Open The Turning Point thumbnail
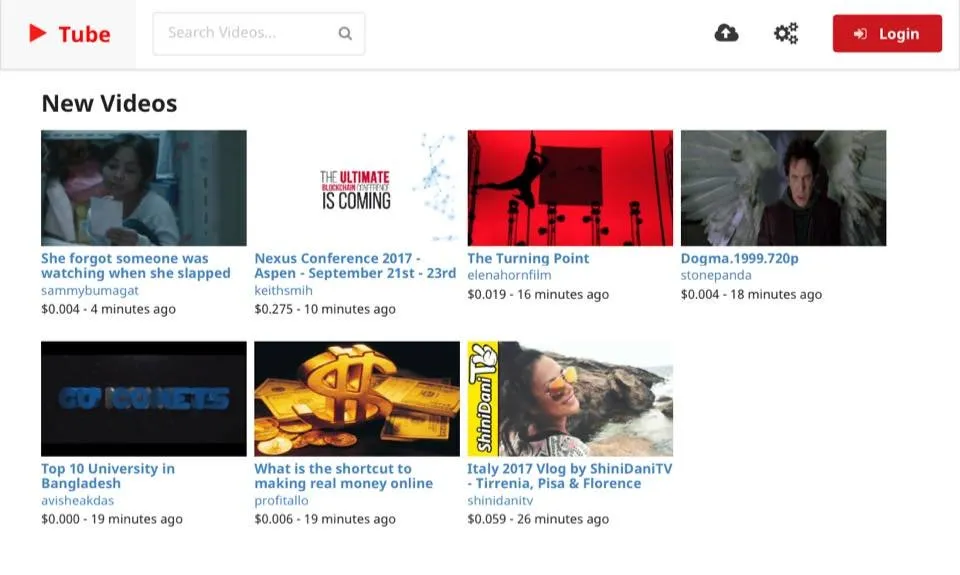 (x=570, y=188)
